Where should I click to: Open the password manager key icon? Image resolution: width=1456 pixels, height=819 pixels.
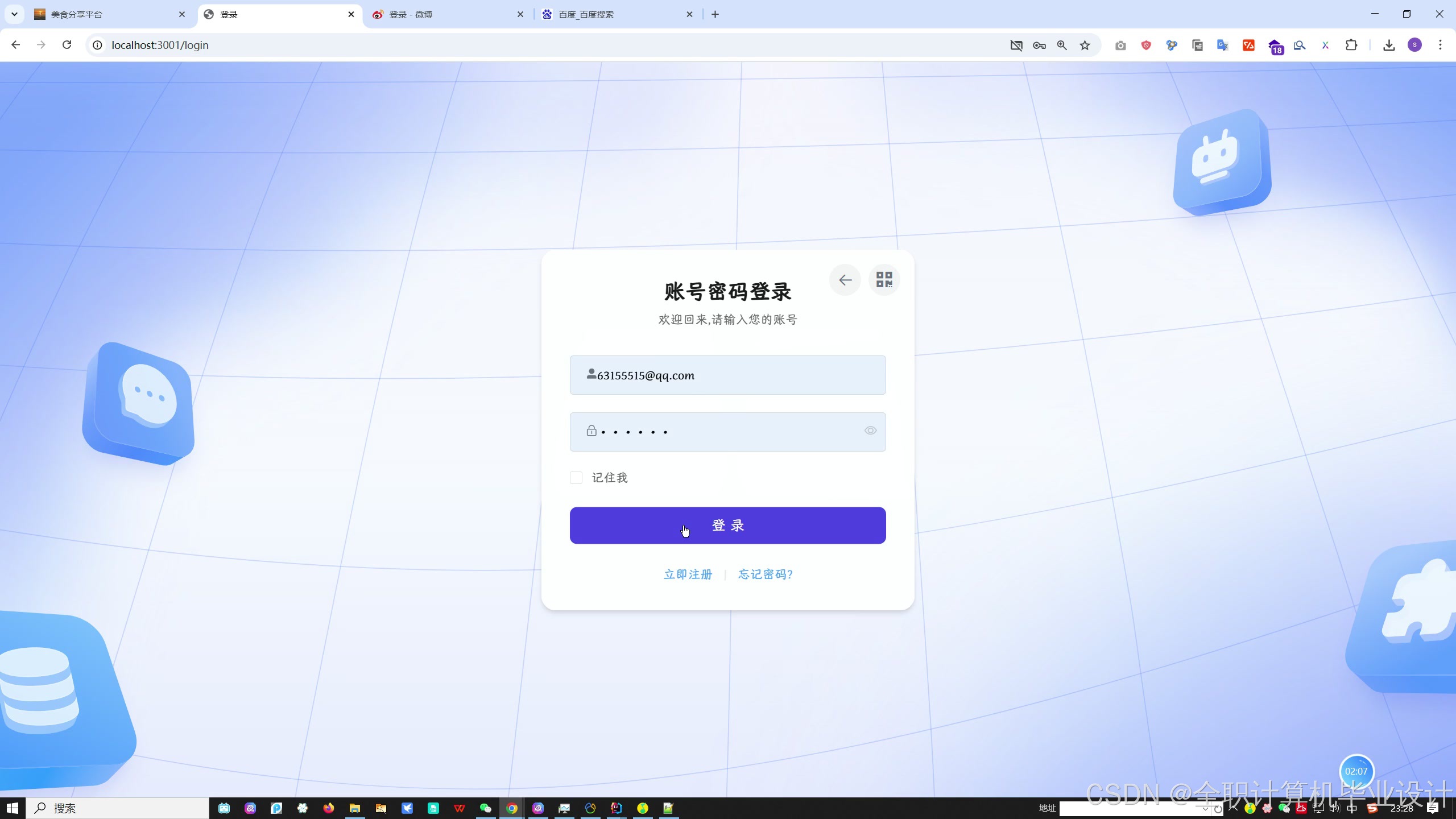point(1039,45)
